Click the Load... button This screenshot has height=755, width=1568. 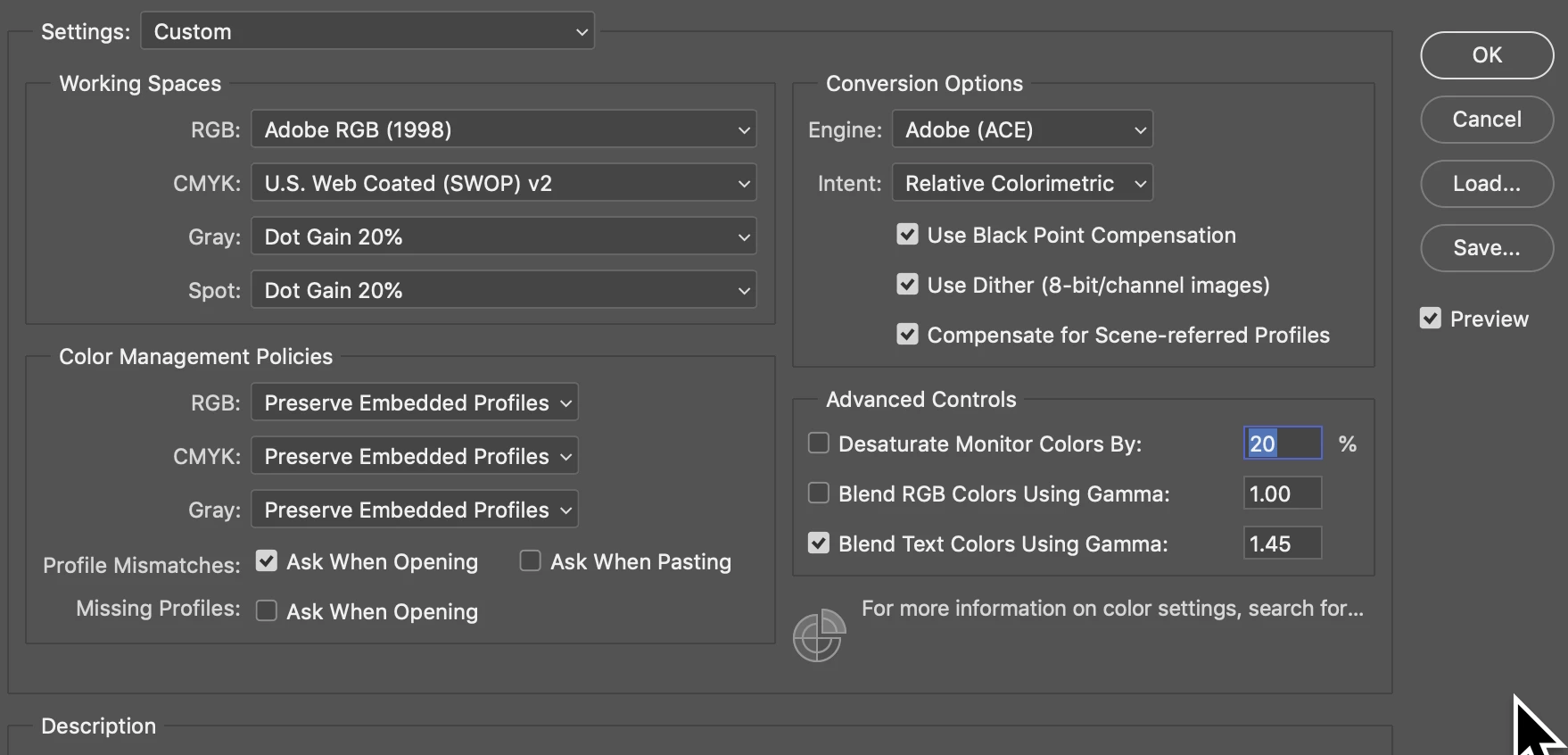click(1487, 184)
